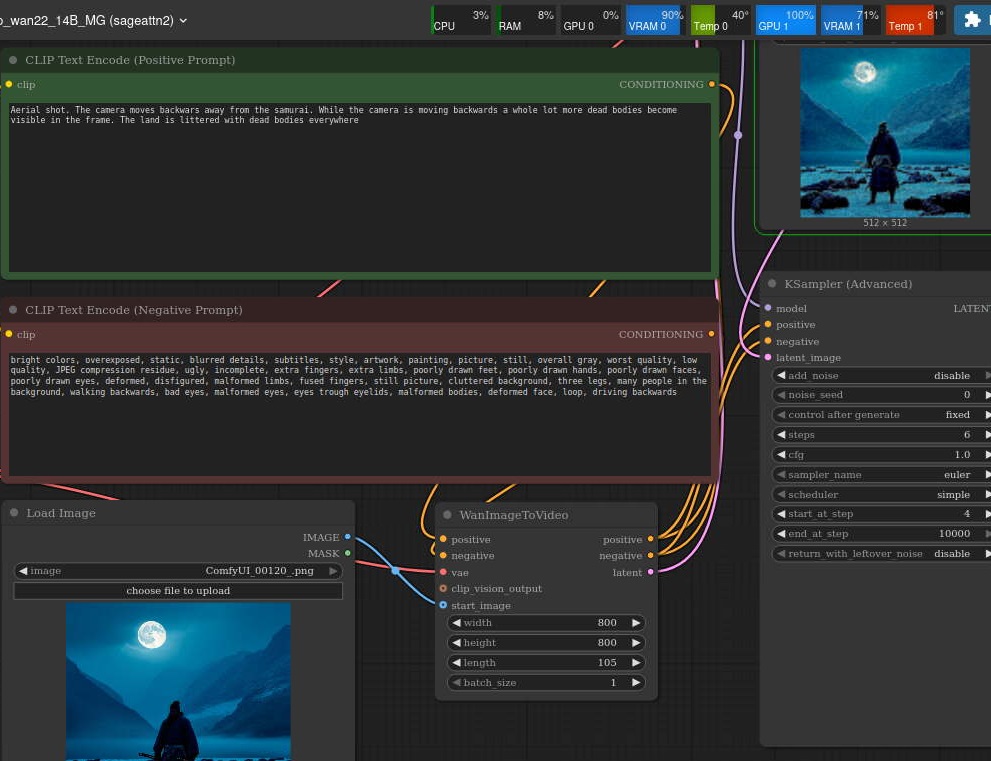
Task: Click inside the negative prompt text area
Action: click(x=360, y=430)
